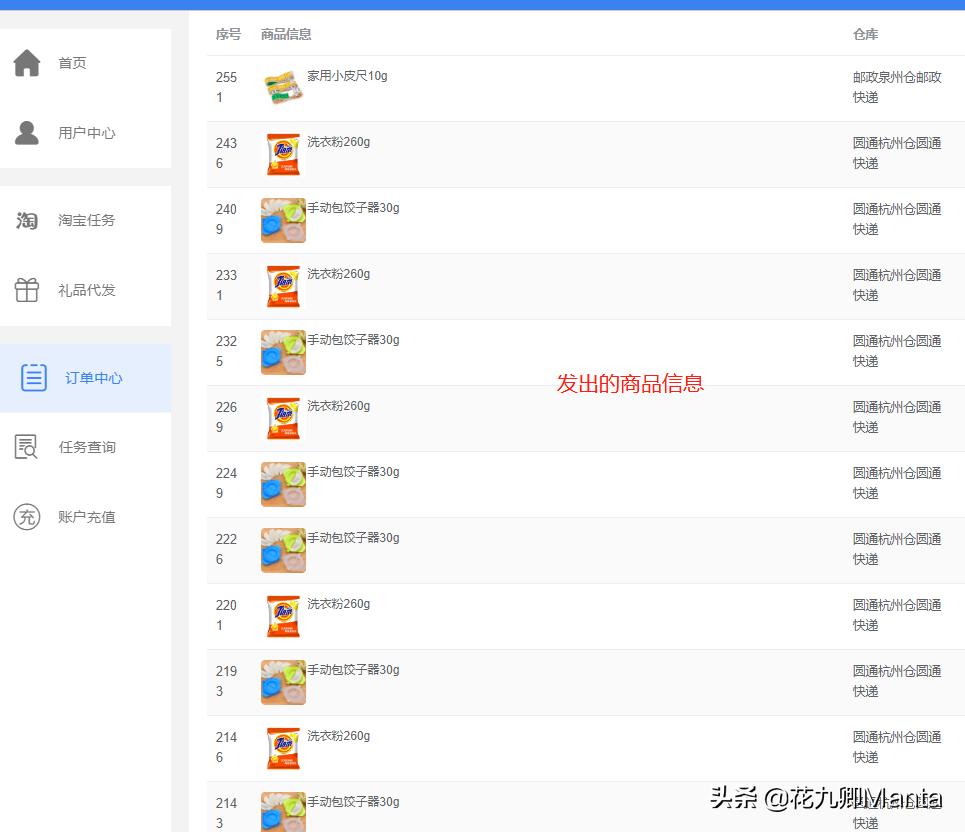Click the first 洗衣粉260g product image
Image resolution: width=965 pixels, height=832 pixels.
pos(283,153)
